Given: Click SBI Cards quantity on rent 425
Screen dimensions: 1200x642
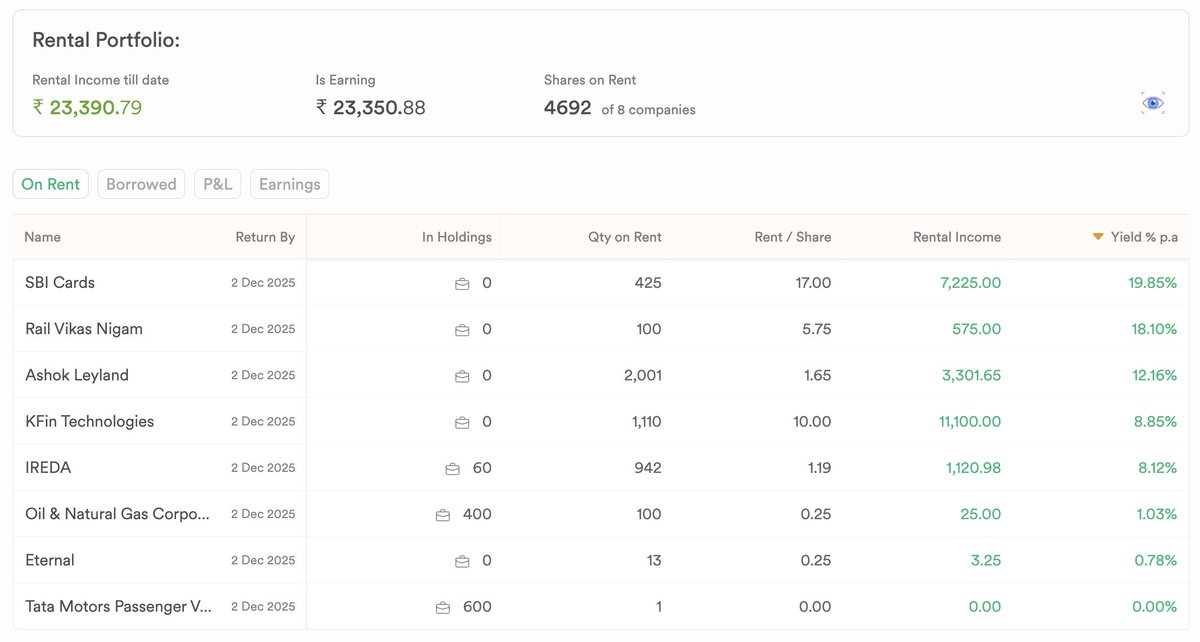Looking at the screenshot, I should (x=648, y=283).
